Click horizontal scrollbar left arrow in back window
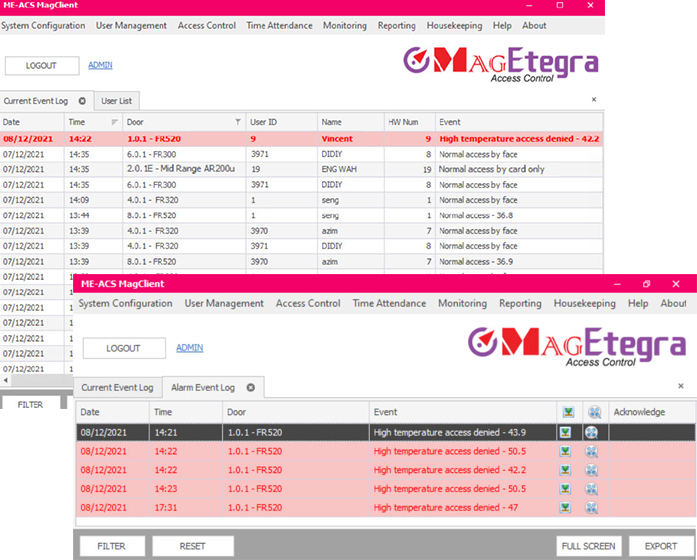Viewport: 697px width, 560px height. [5, 380]
